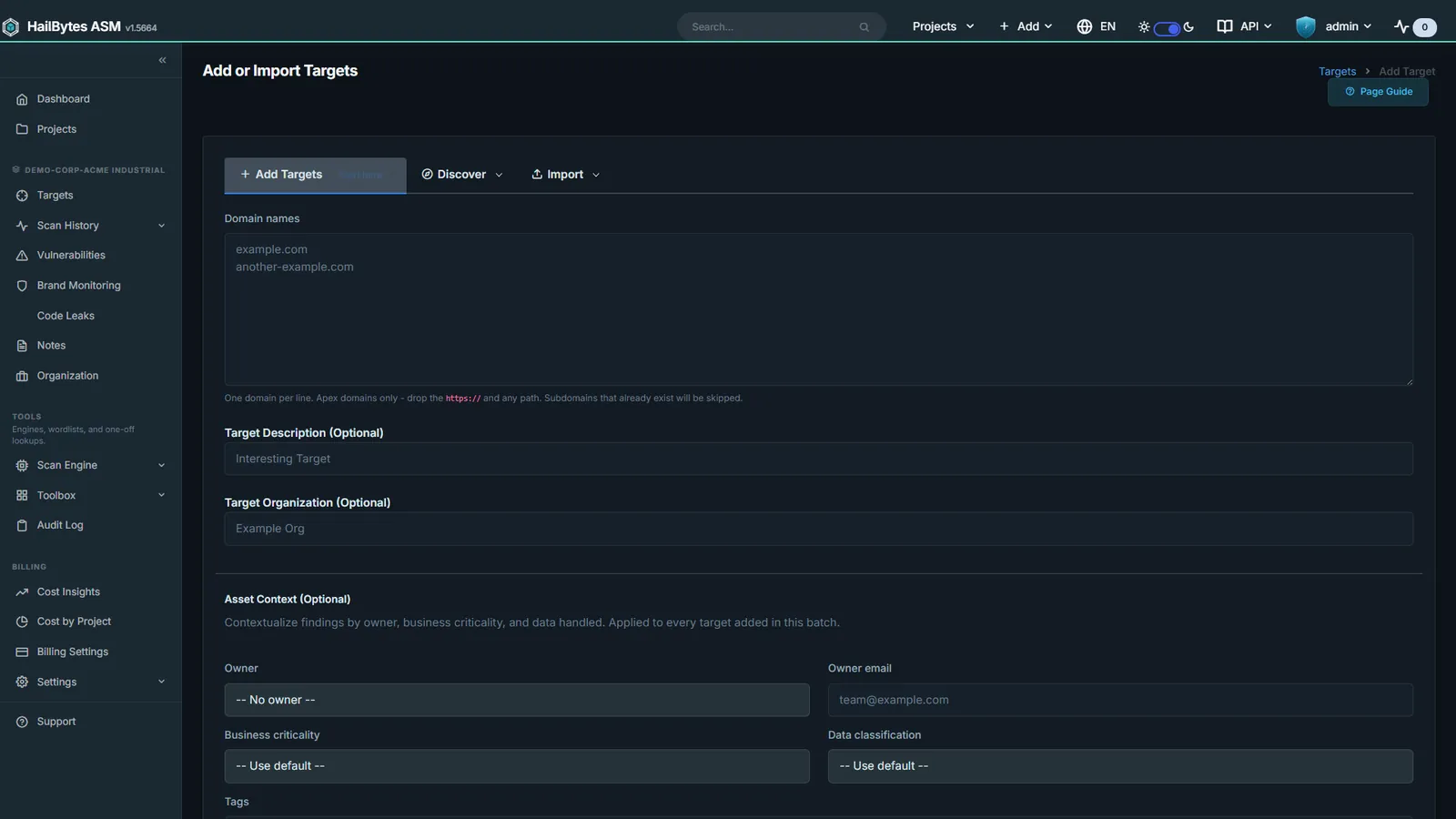Click the Scan Engine gear icon
The image size is (1456, 819).
pyautogui.click(x=22, y=465)
